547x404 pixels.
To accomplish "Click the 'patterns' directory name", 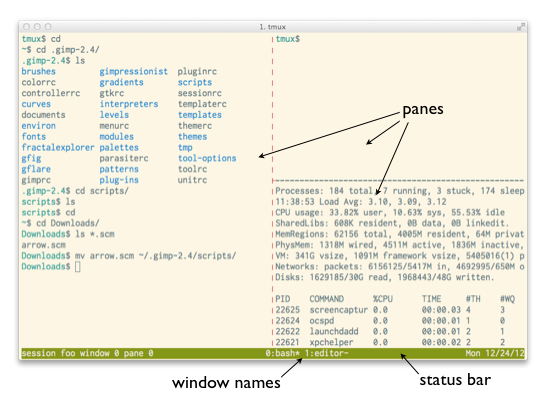I will (119, 169).
